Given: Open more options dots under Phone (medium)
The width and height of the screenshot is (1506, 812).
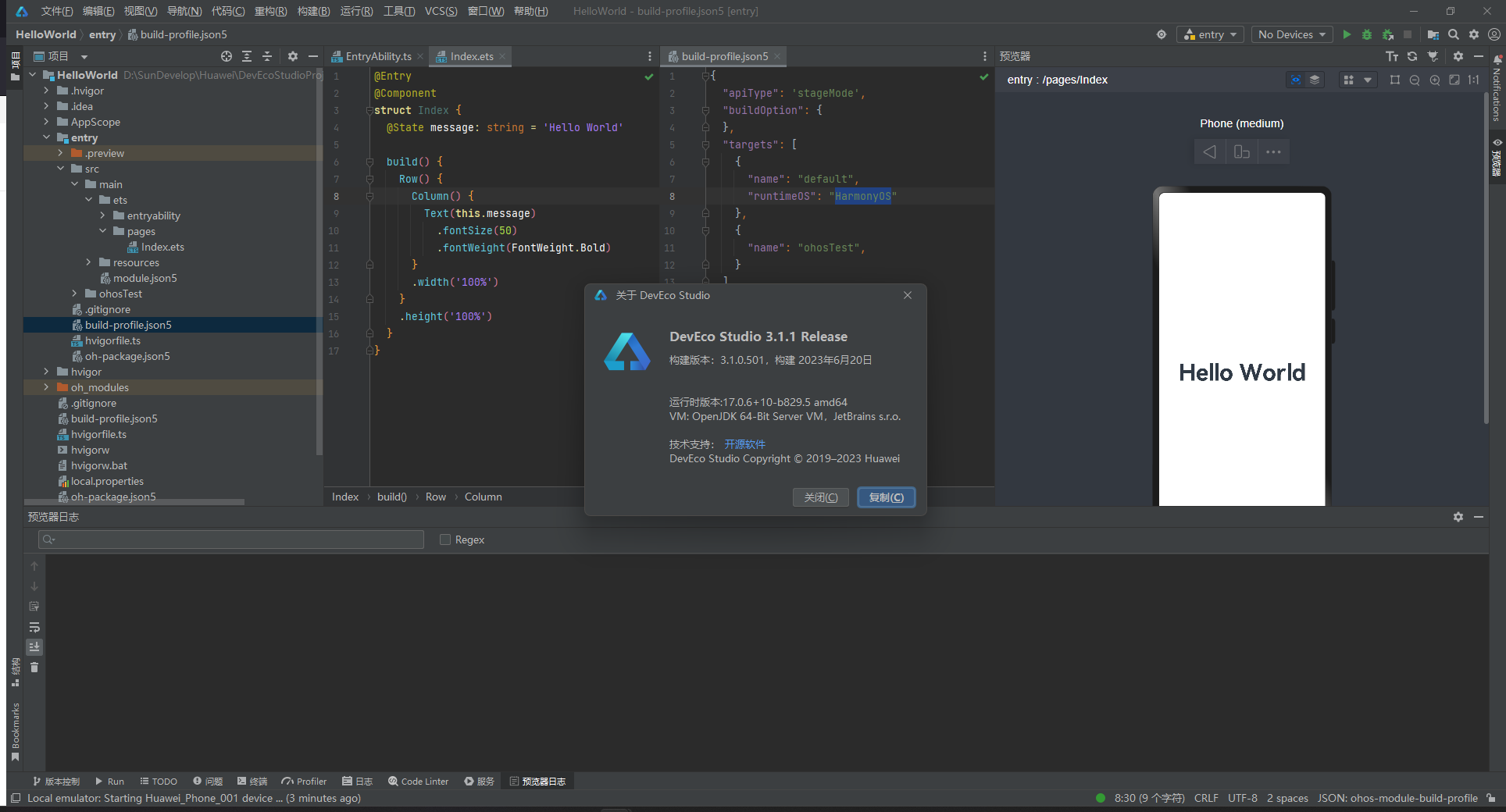Looking at the screenshot, I should point(1273,151).
